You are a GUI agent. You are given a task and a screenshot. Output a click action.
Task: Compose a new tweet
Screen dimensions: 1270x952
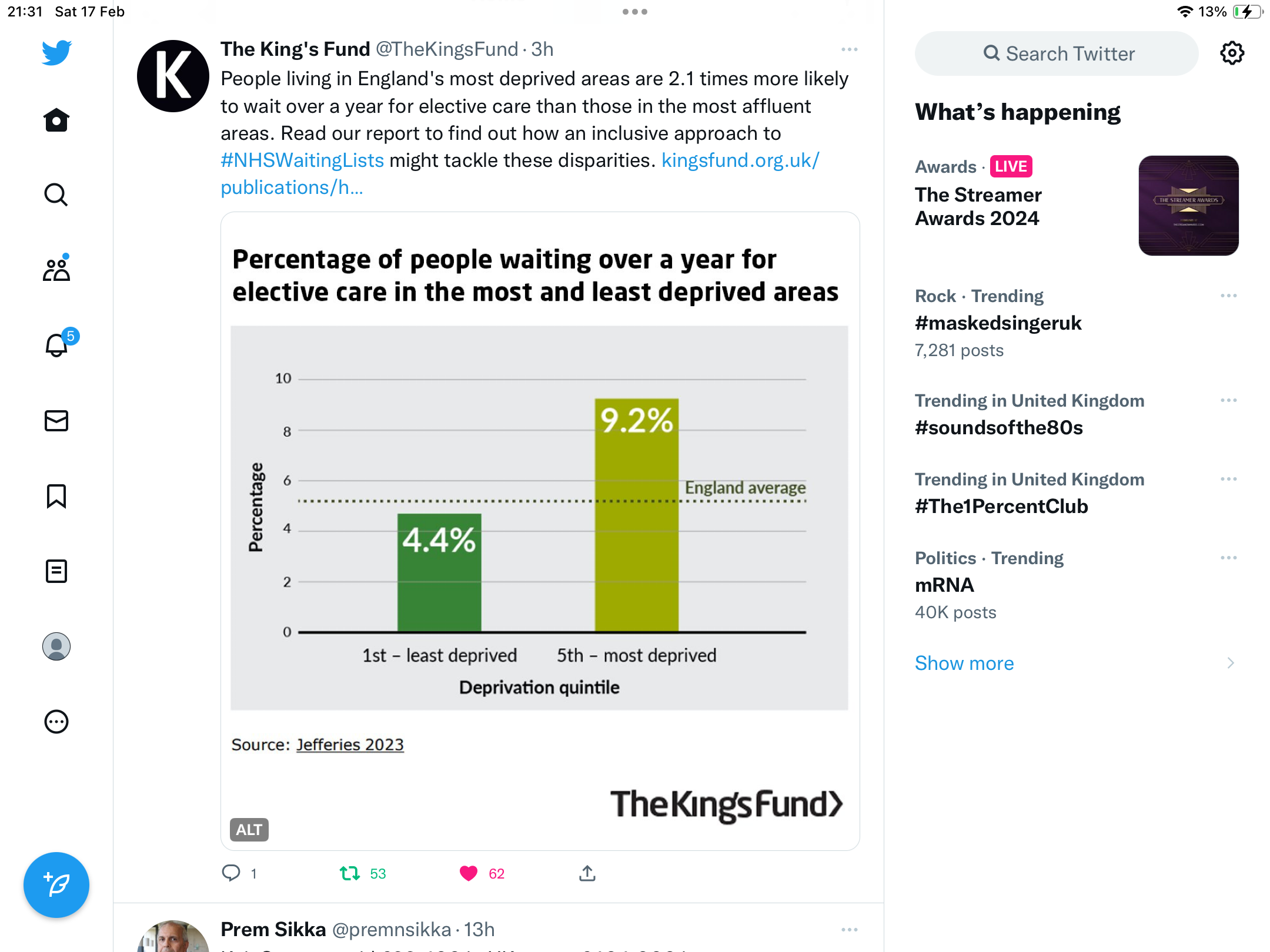(56, 885)
